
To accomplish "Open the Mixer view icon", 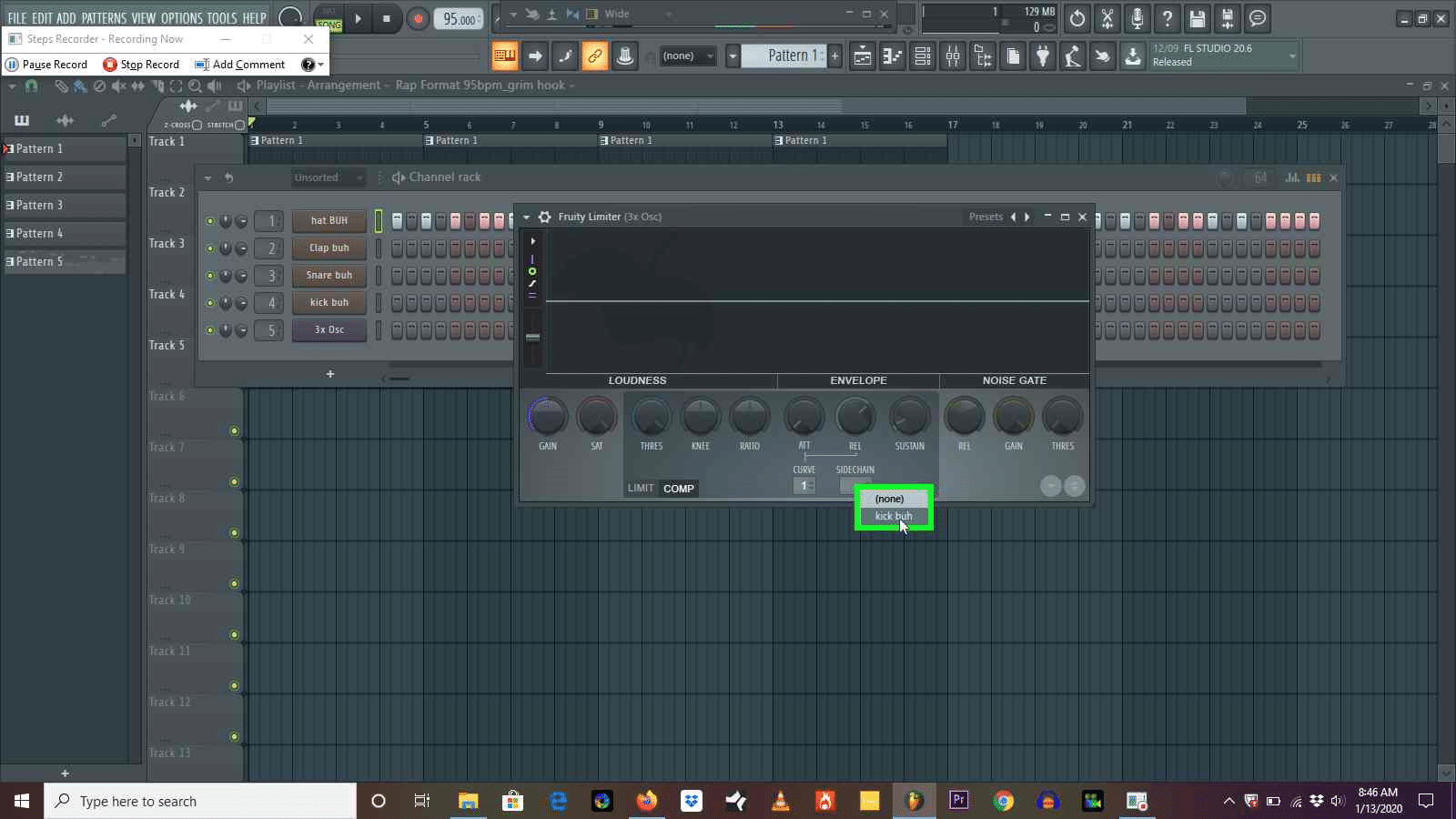I will [953, 56].
